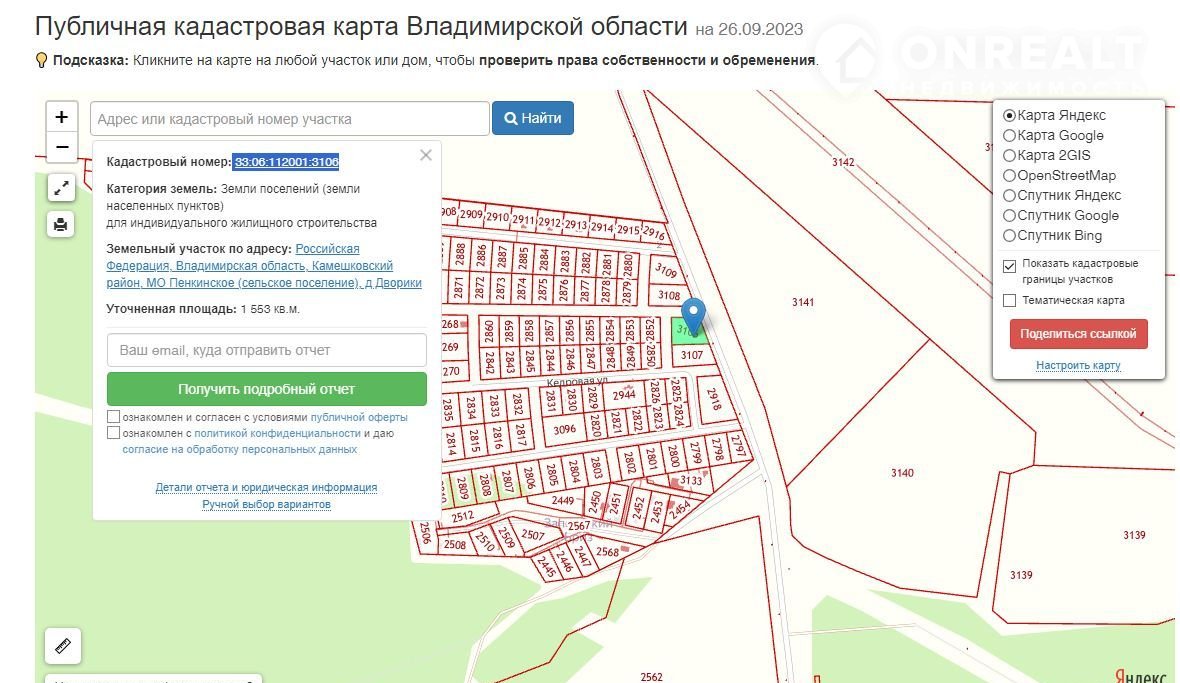This screenshot has height=683, width=1180.
Task: Choose OpenStreetMap as base map
Action: coord(1009,176)
